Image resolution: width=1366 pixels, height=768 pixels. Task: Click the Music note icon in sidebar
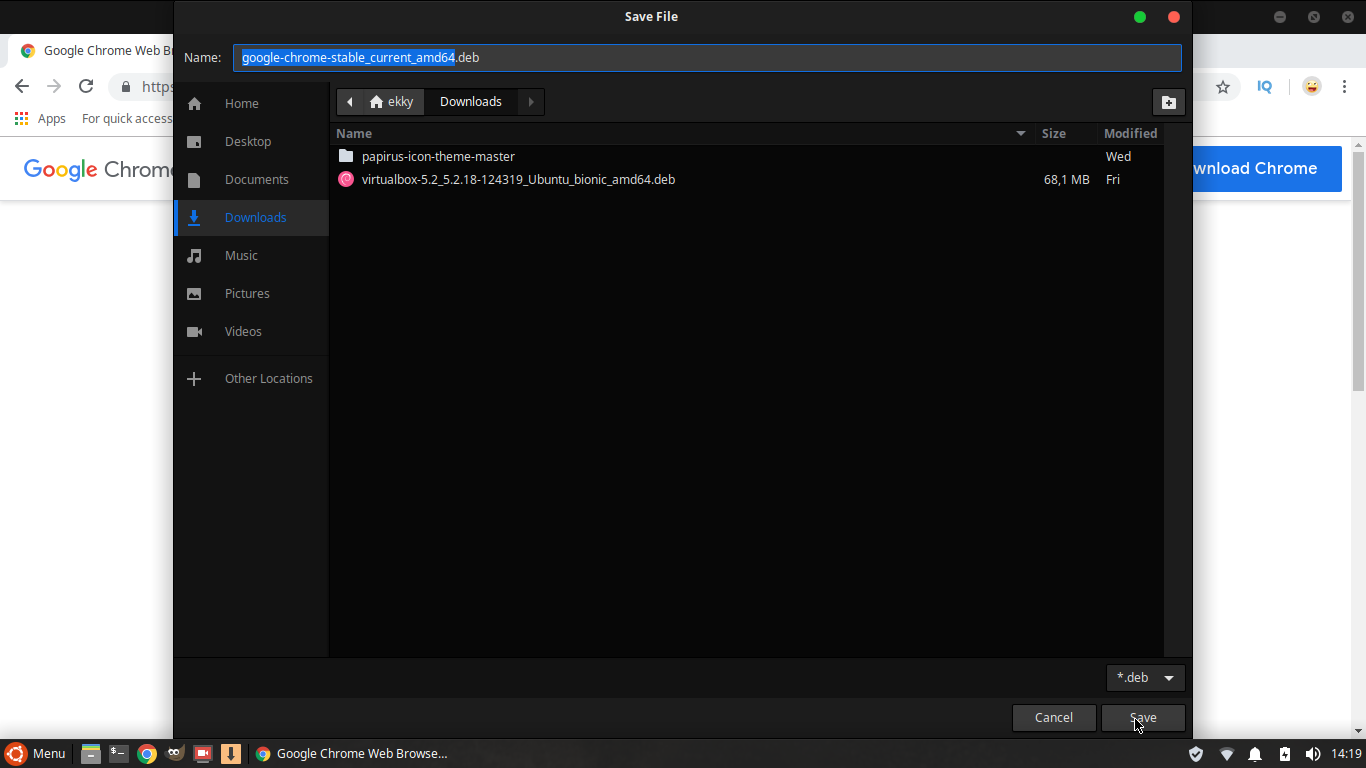pos(194,256)
